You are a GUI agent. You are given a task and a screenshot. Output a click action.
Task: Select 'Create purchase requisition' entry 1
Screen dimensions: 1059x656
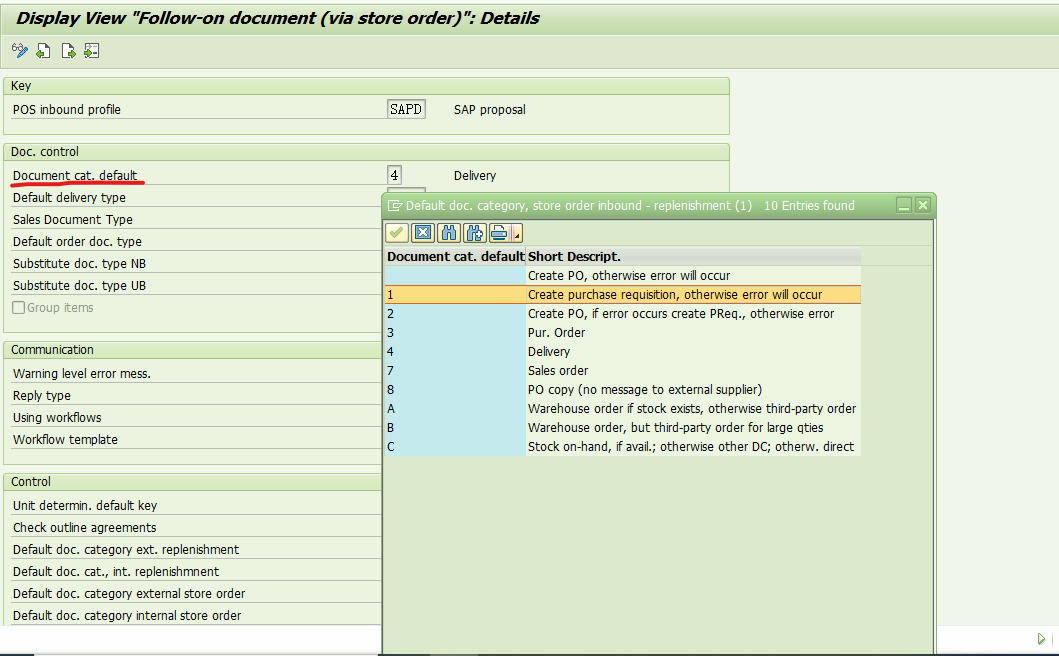click(x=623, y=295)
